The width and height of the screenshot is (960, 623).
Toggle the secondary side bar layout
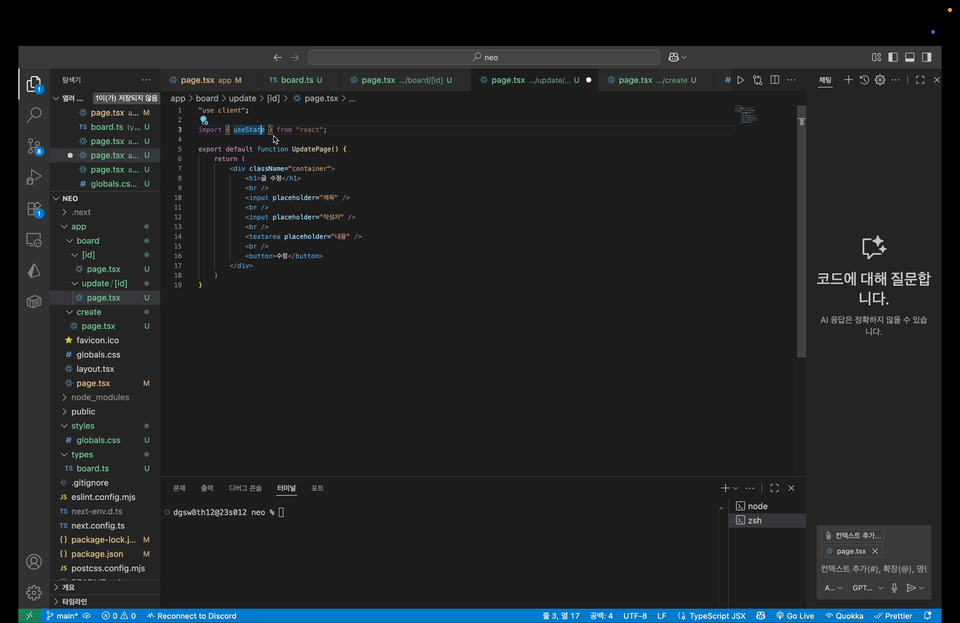pyautogui.click(x=927, y=57)
